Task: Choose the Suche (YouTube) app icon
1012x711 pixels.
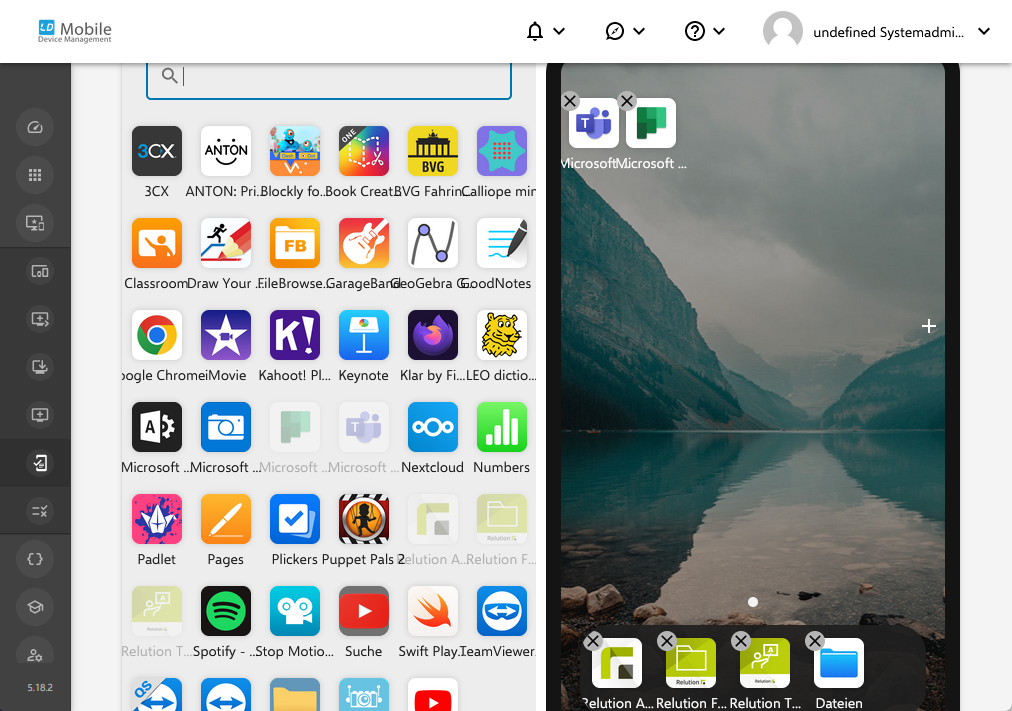Action: click(x=364, y=611)
